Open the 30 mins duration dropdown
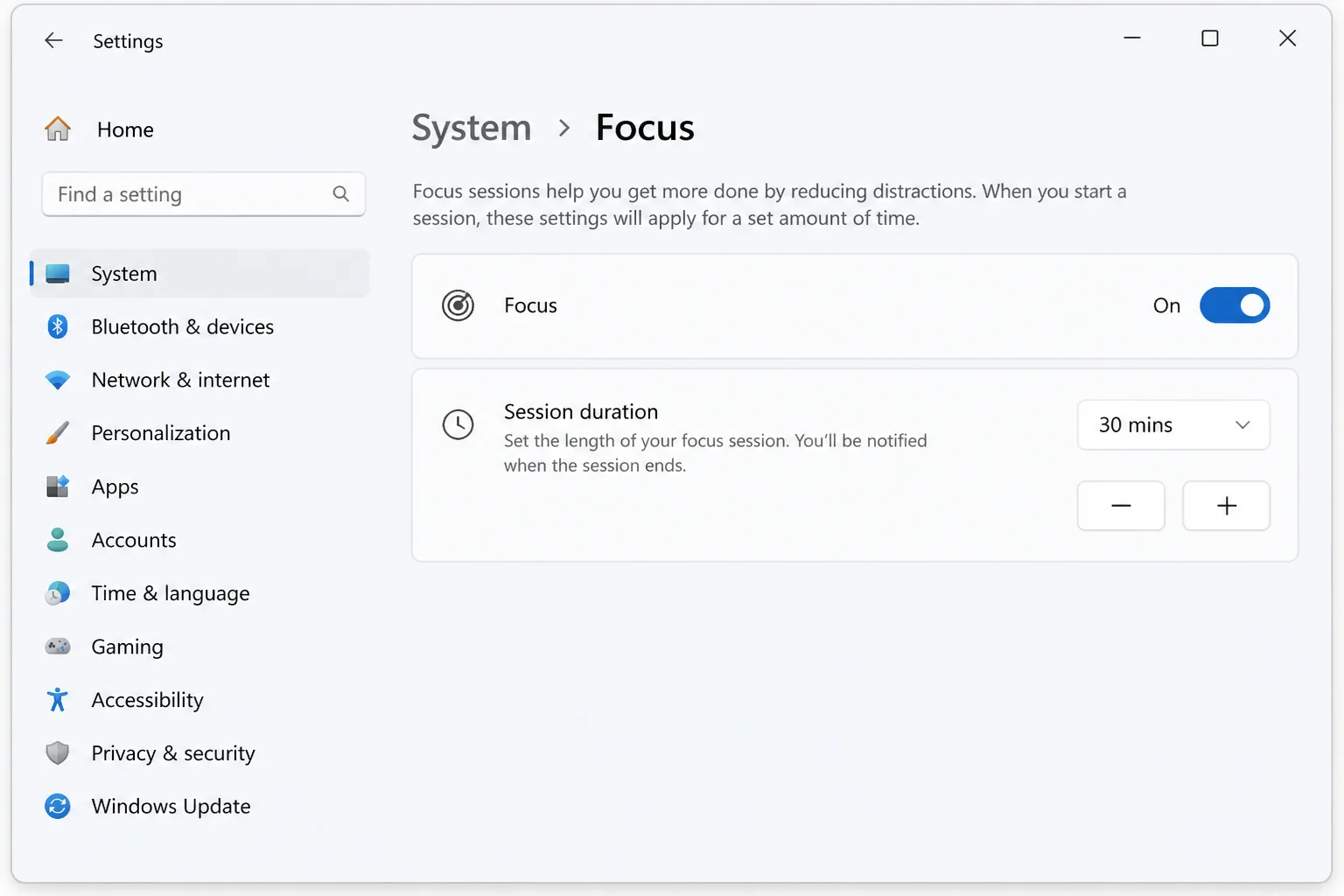The height and width of the screenshot is (896, 1344). click(x=1173, y=425)
